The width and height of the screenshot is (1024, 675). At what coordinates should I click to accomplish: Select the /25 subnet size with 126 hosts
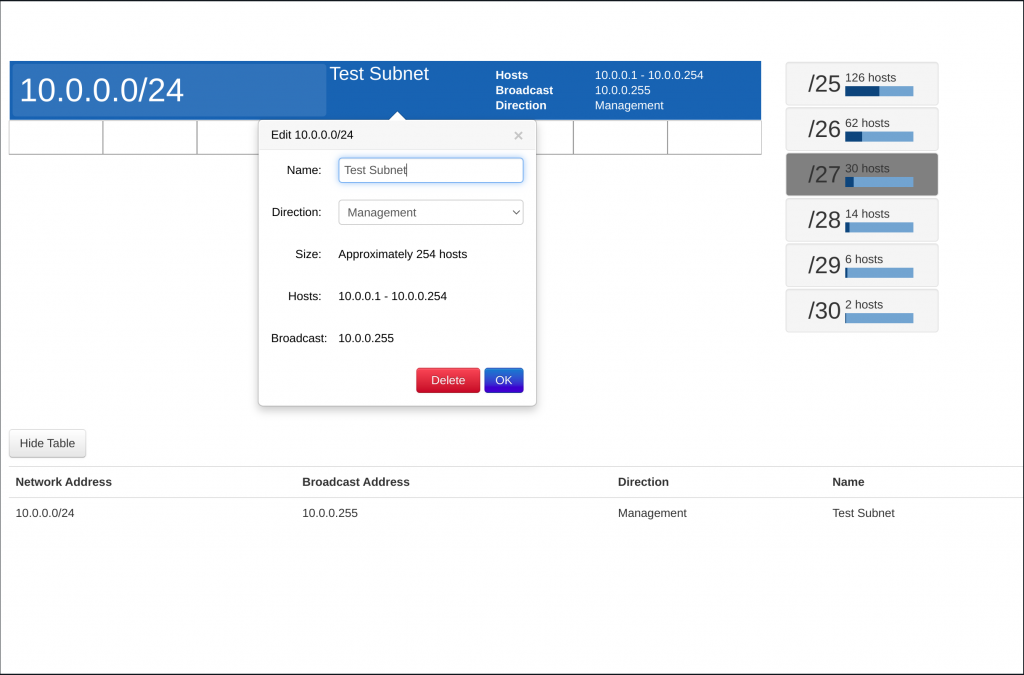(861, 83)
